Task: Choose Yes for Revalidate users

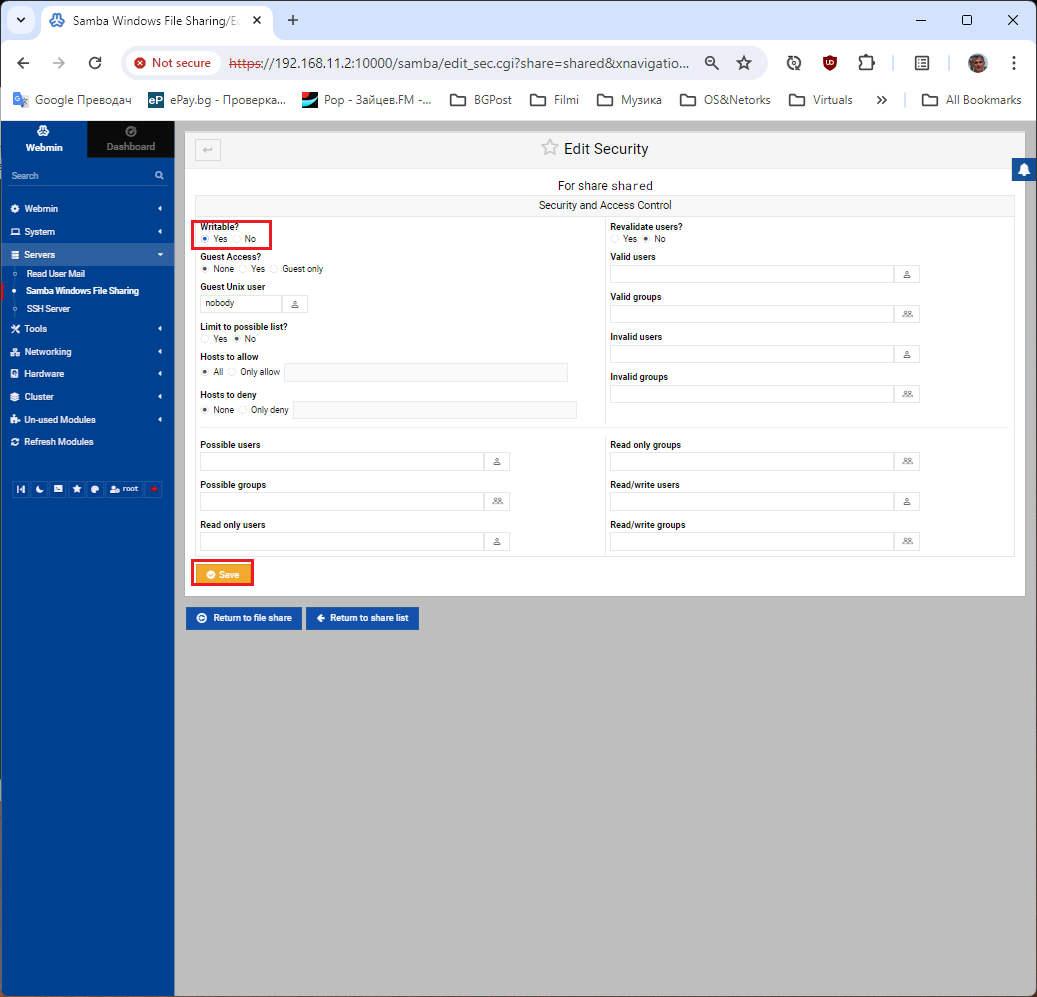Action: click(615, 239)
